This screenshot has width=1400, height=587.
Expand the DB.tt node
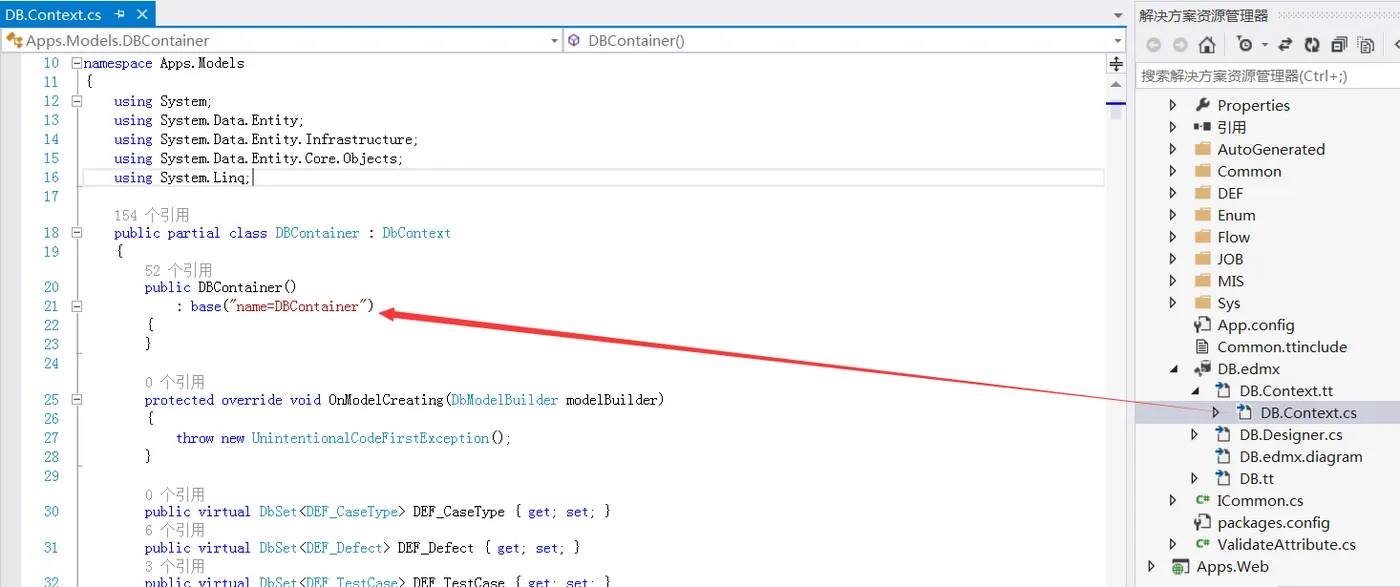click(1194, 479)
